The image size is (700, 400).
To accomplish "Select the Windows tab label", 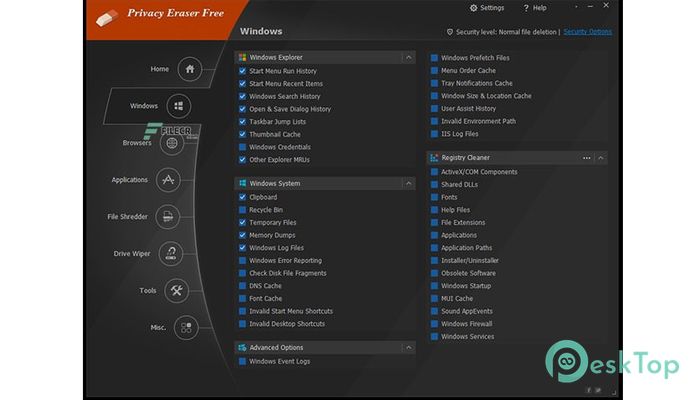I will [x=144, y=106].
